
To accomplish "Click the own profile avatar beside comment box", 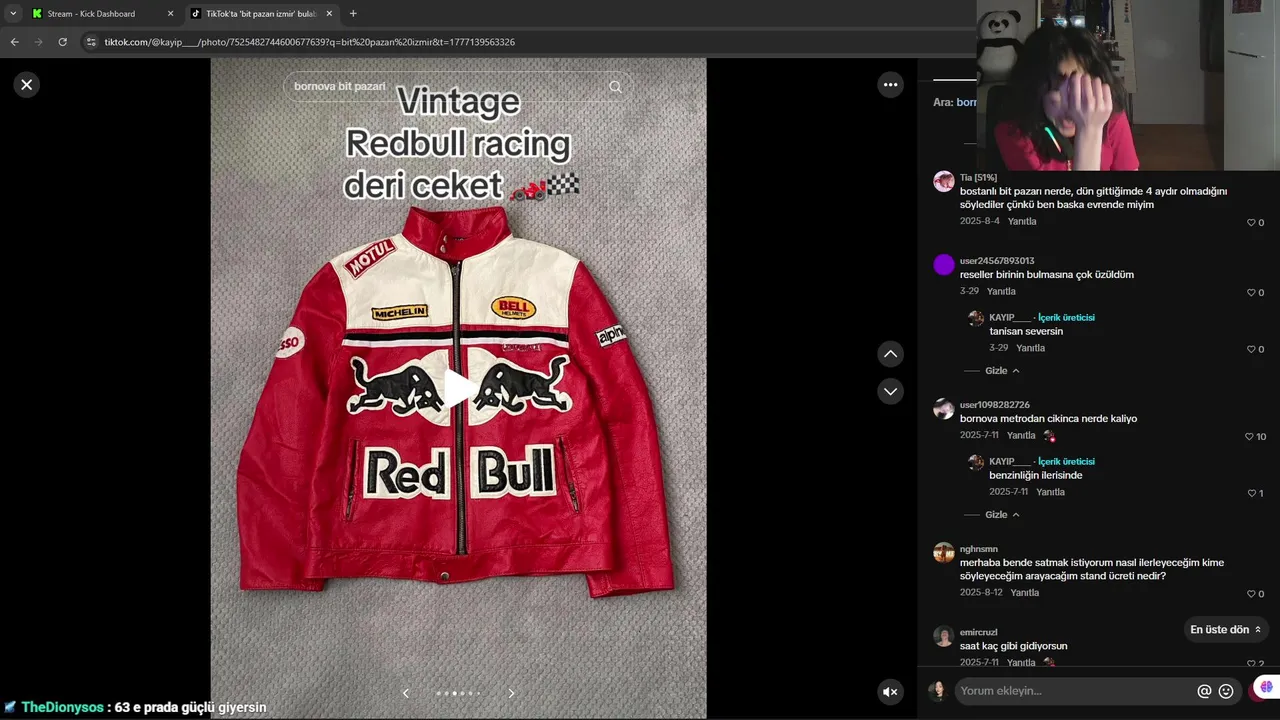I will pyautogui.click(x=937, y=691).
